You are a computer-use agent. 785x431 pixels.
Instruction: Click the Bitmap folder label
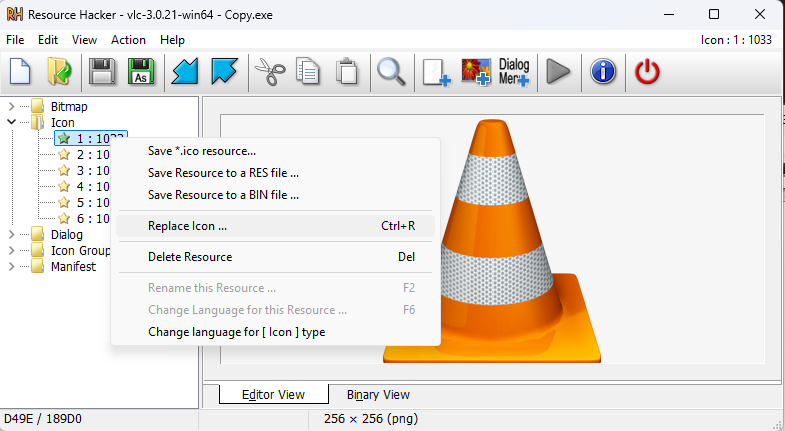pos(69,107)
